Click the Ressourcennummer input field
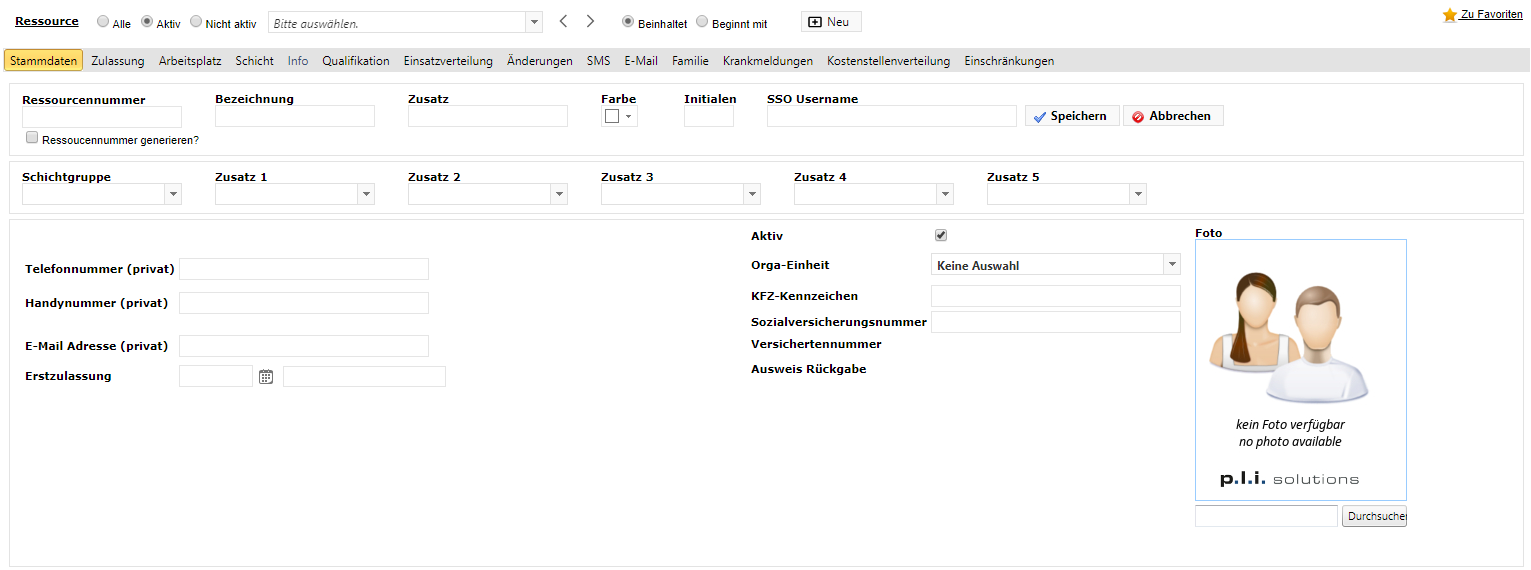Image resolution: width=1531 pixels, height=570 pixels. 102,116
